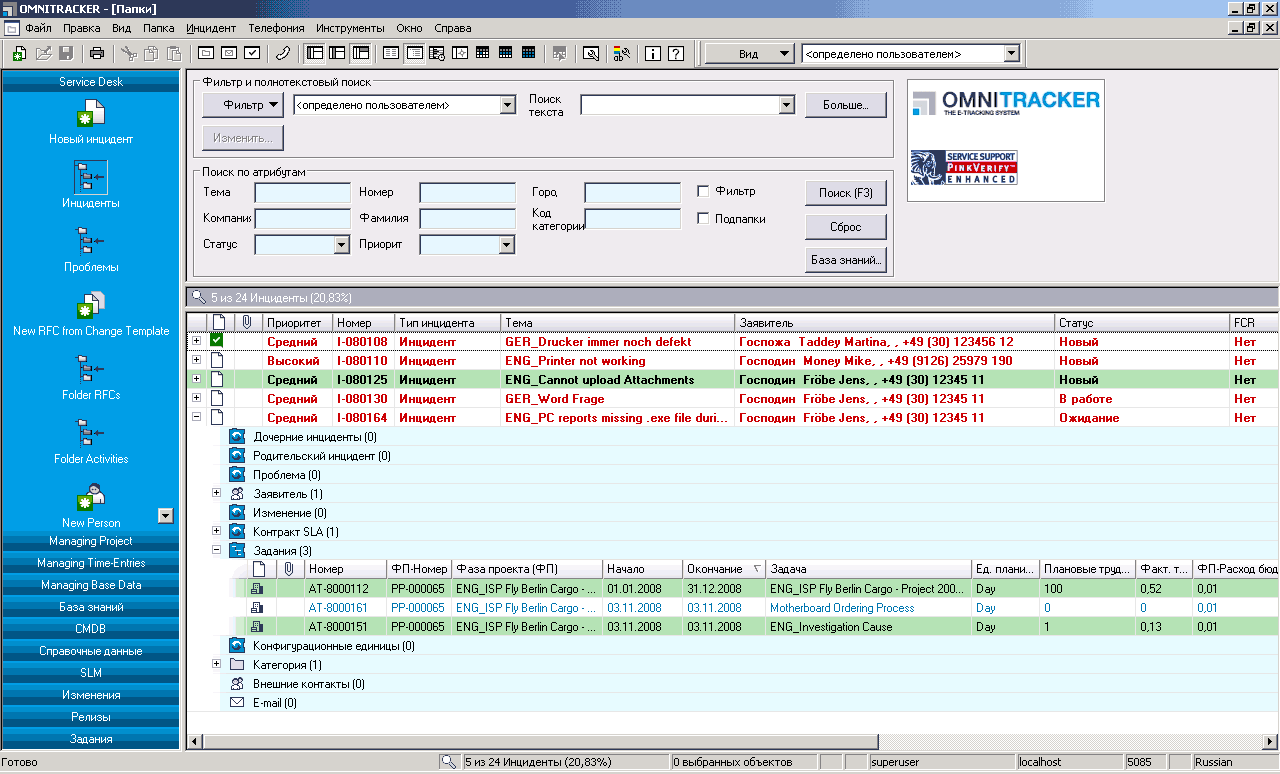This screenshot has height=774, width=1280.
Task: Open the Поиск текста combo box dropdown
Action: click(x=786, y=104)
